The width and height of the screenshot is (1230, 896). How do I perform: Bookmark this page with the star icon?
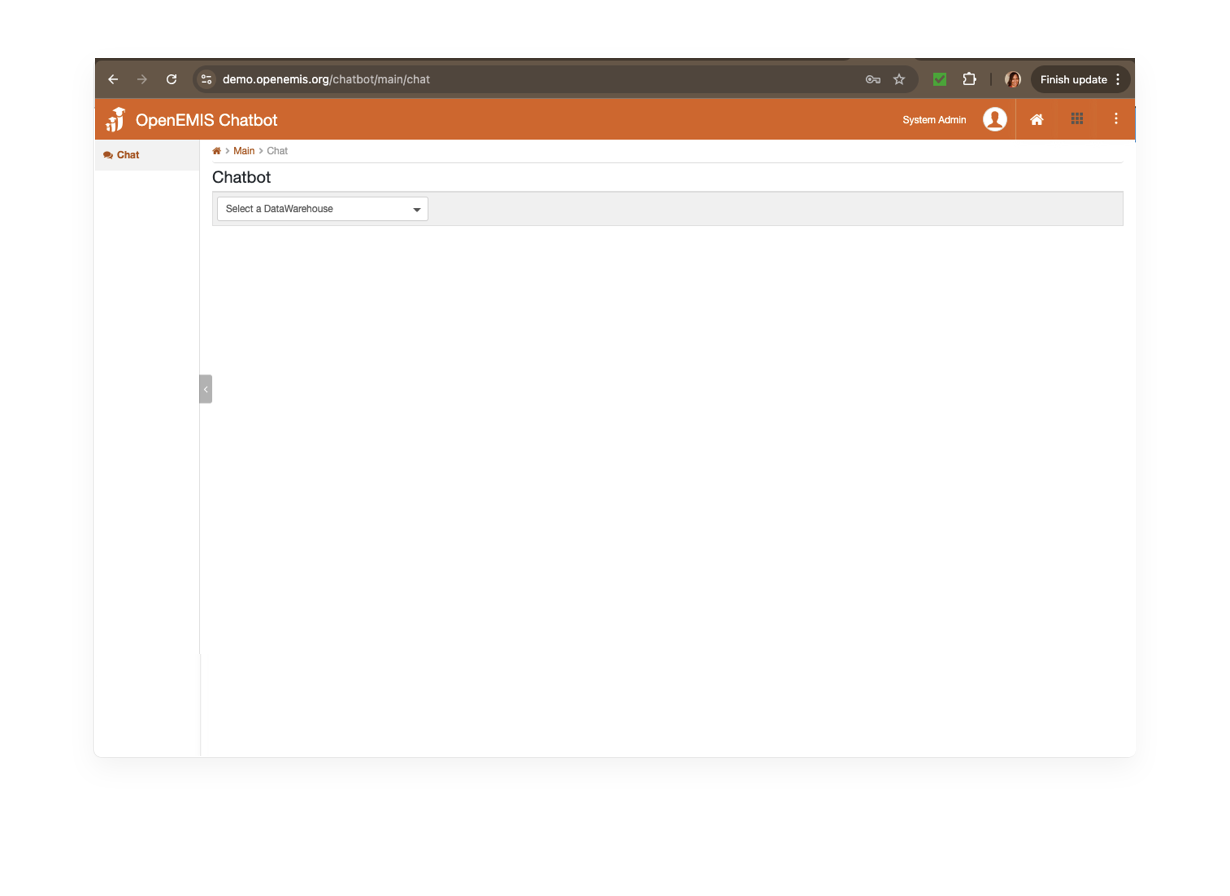click(899, 79)
